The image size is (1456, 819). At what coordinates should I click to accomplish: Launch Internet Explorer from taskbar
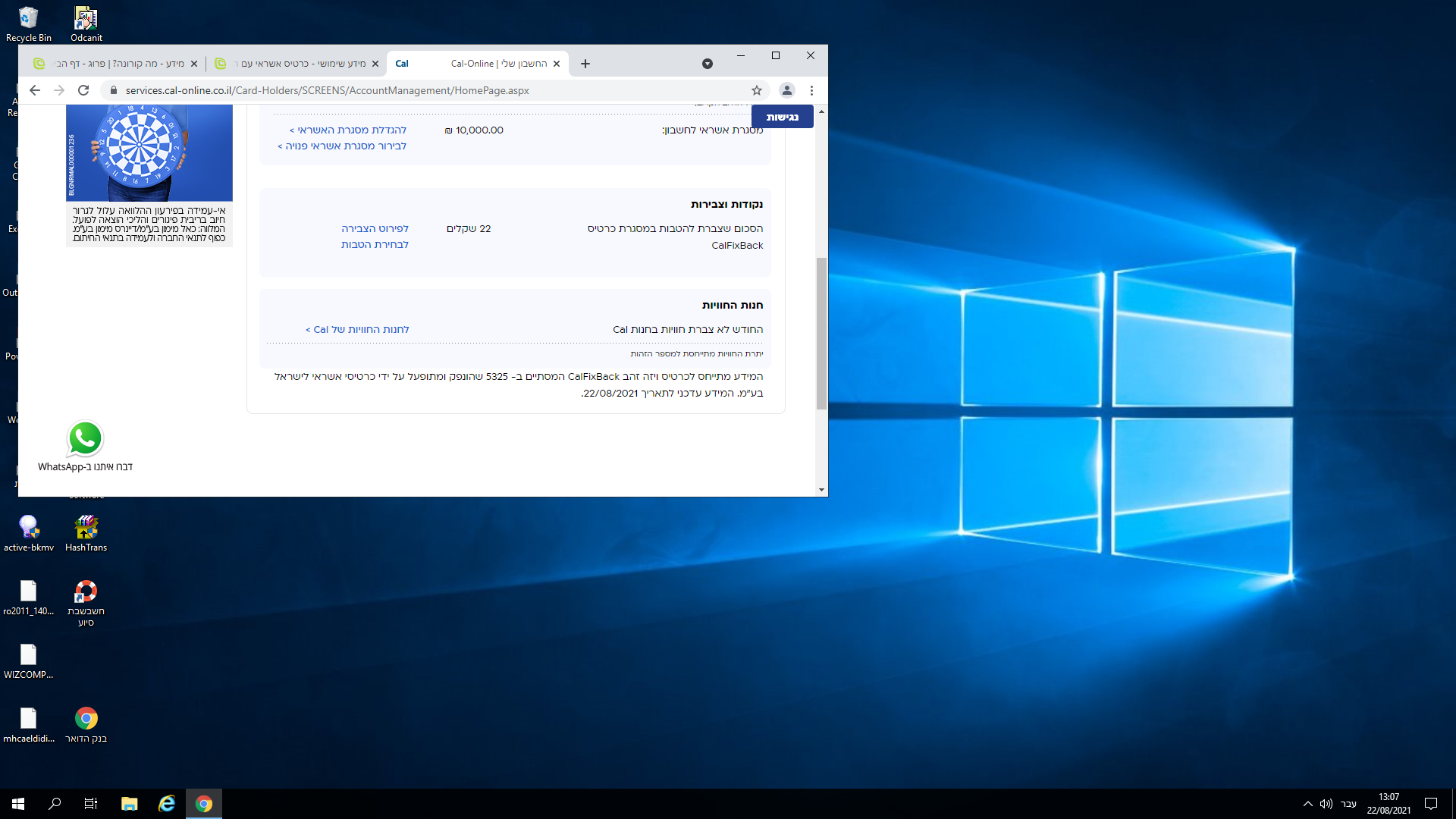167,804
